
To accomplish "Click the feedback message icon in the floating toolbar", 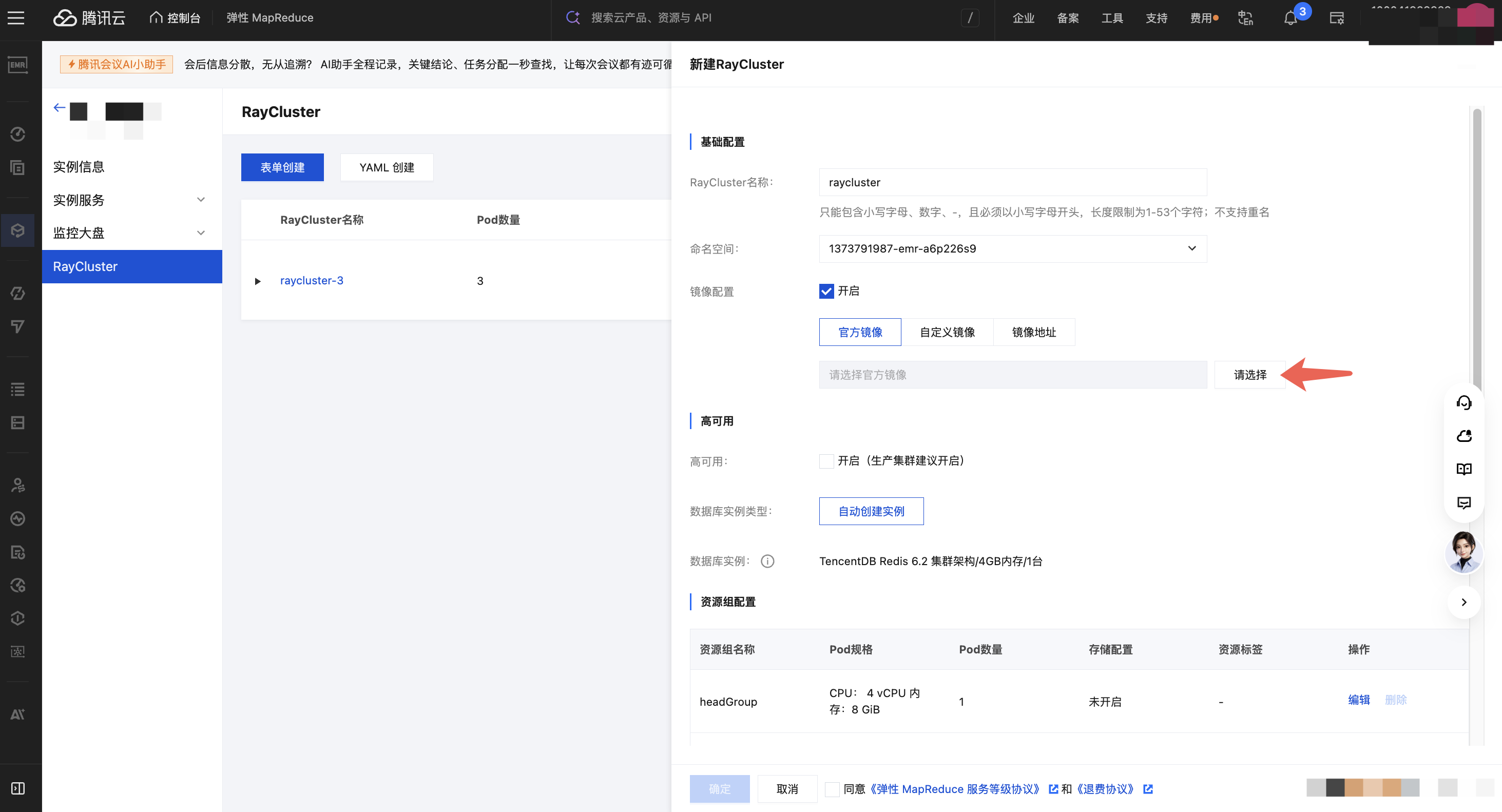I will [1464, 502].
